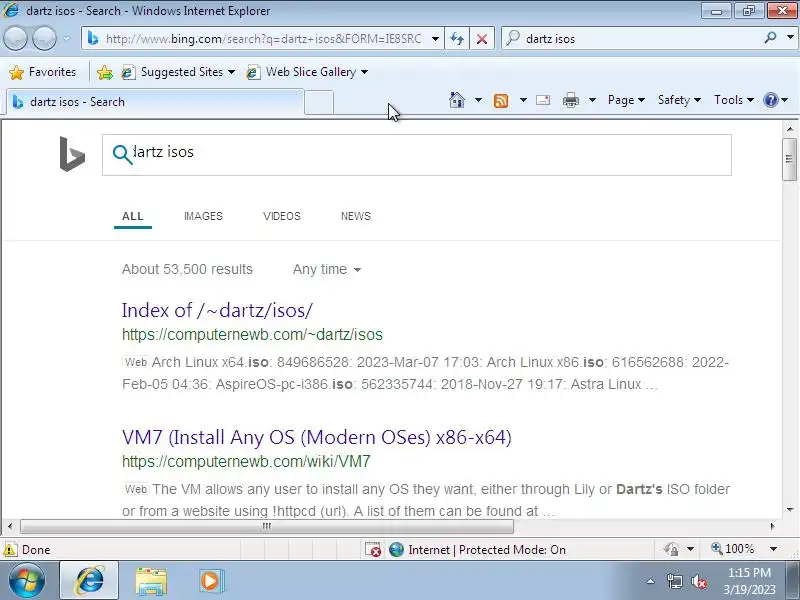Click the computernewb.com/wiki/VM7 green URL
The width and height of the screenshot is (800, 600).
coord(246,462)
